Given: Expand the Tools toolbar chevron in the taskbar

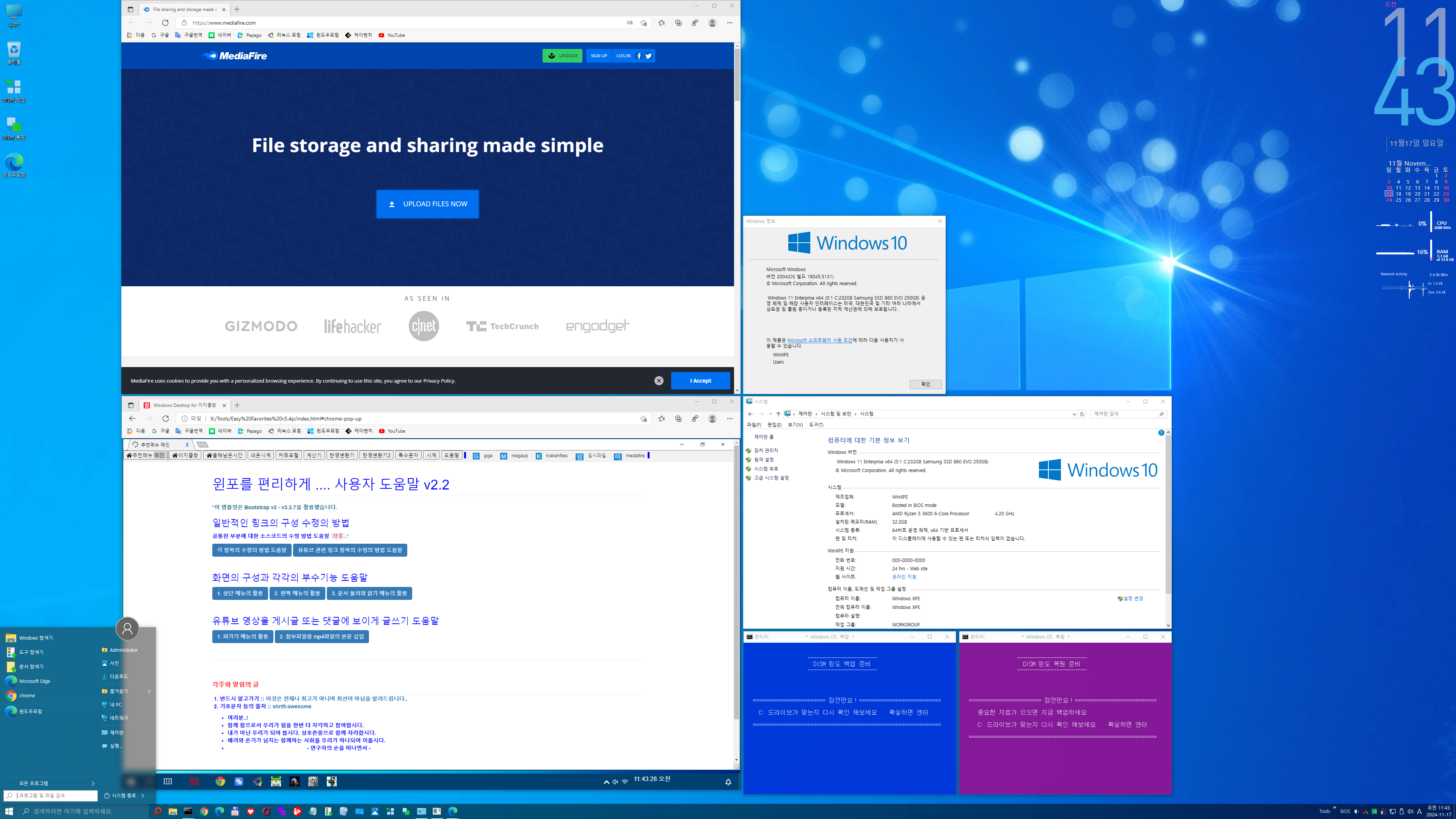Looking at the screenshot, I should tap(1335, 808).
